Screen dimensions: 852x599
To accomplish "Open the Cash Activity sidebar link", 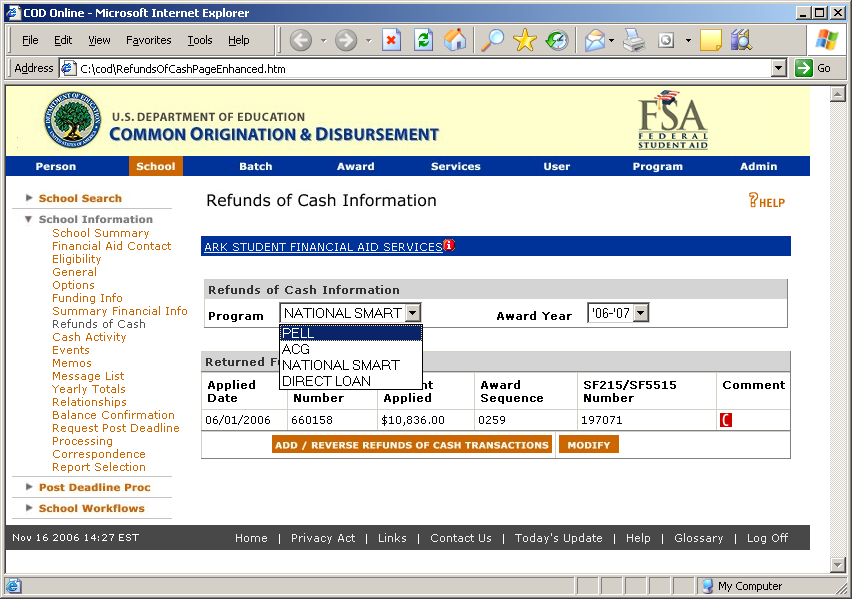I will (x=89, y=337).
